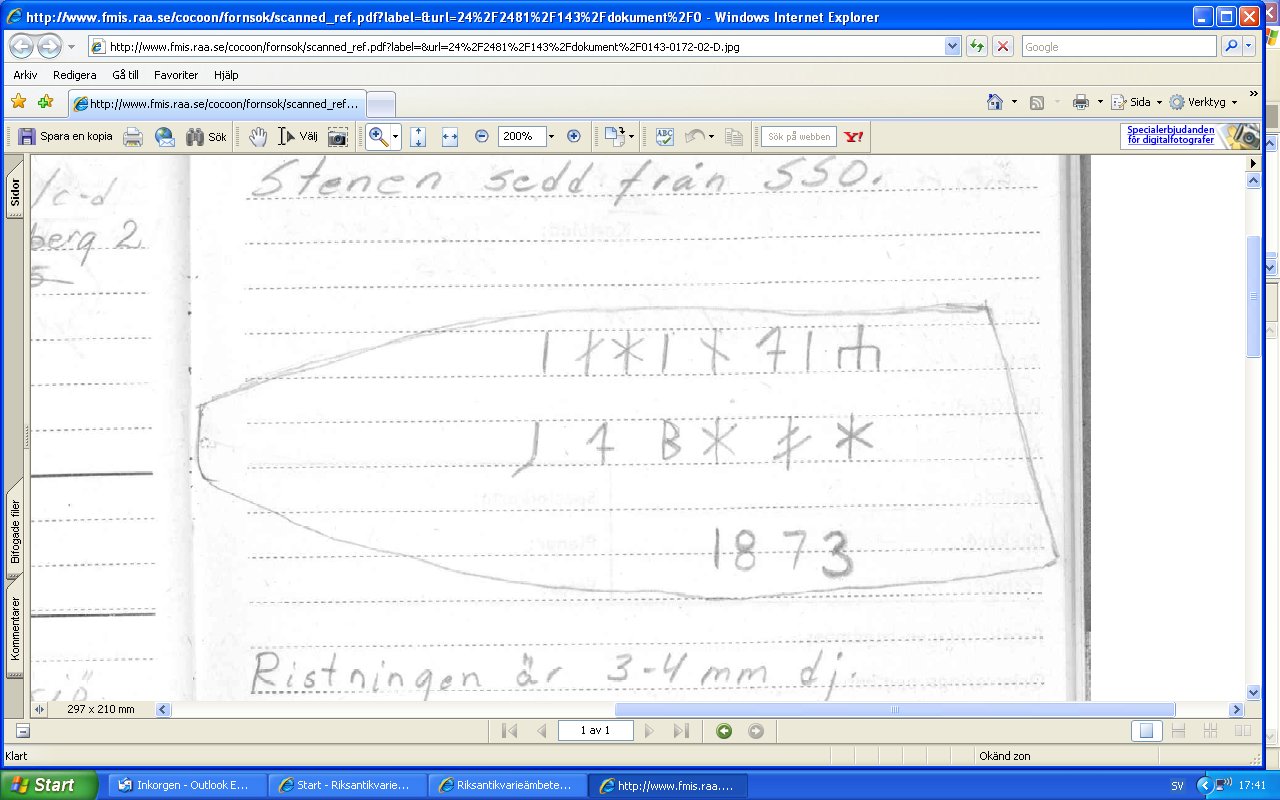Image resolution: width=1280 pixels, height=800 pixels.
Task: Click the fit width icon
Action: (450, 137)
